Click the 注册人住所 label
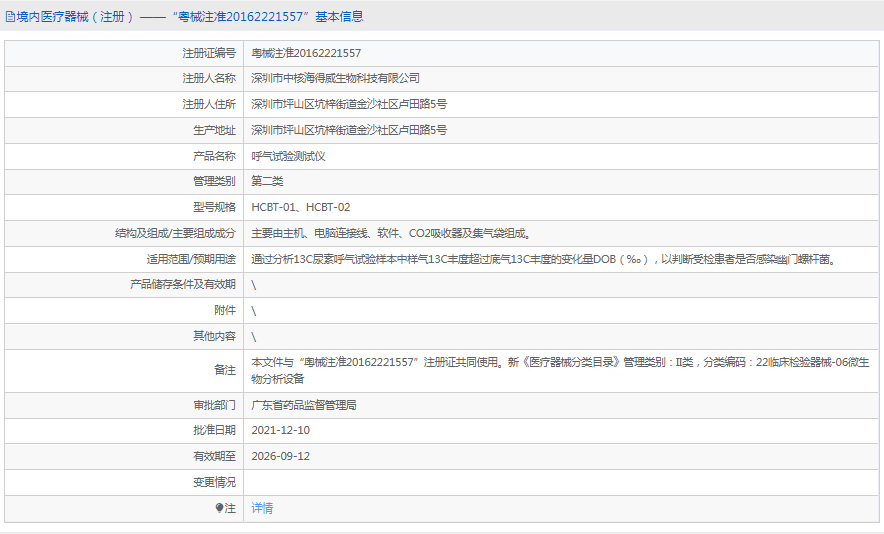 click(x=209, y=104)
